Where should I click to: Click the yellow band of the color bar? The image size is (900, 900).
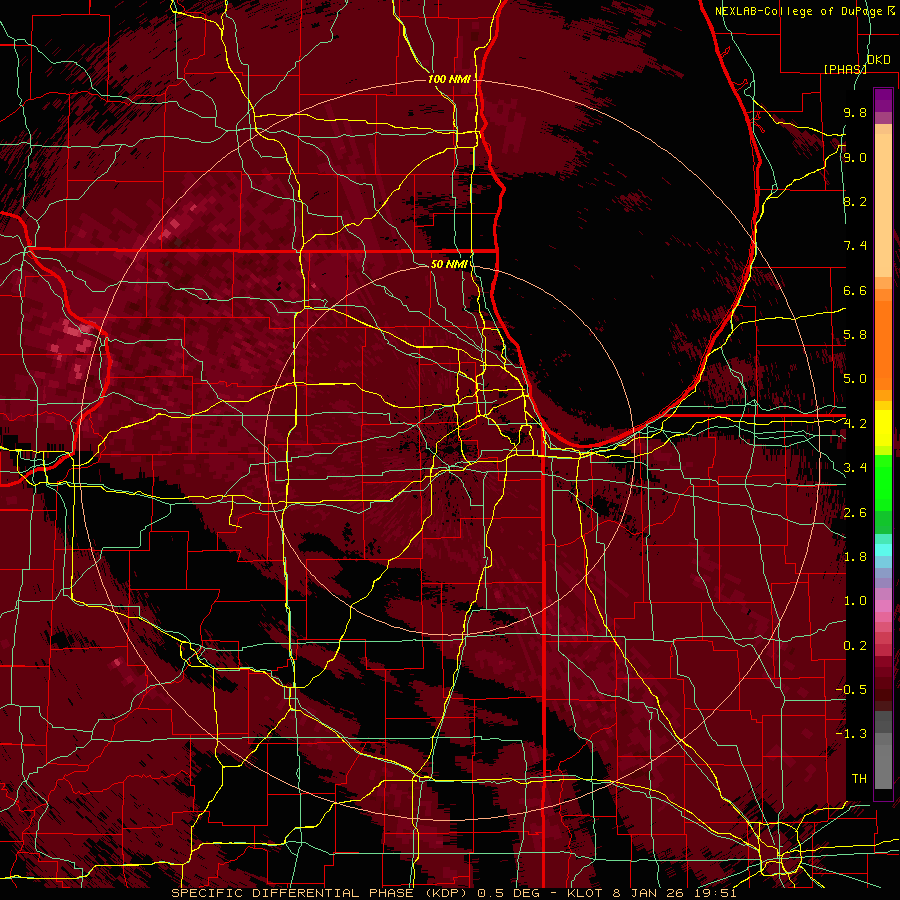pyautogui.click(x=883, y=428)
